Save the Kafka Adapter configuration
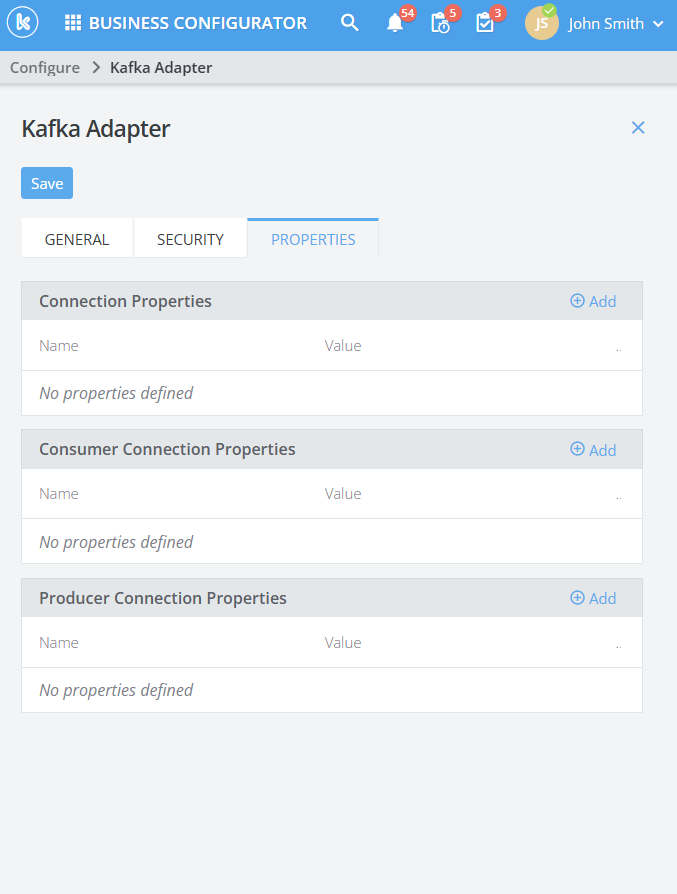Screen dimensions: 677x894 [x=47, y=183]
